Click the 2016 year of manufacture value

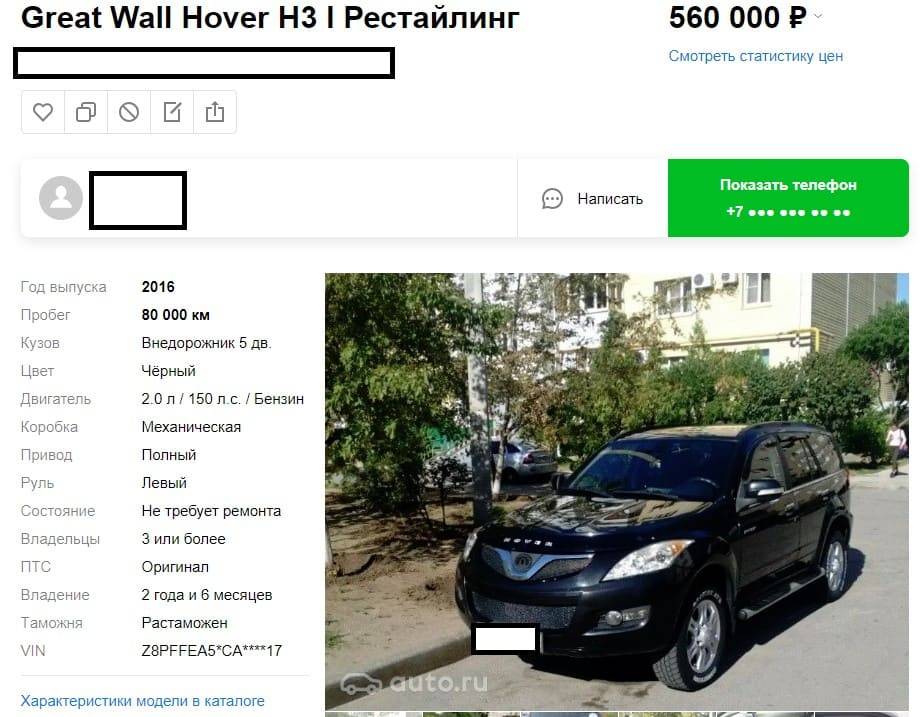tap(158, 287)
